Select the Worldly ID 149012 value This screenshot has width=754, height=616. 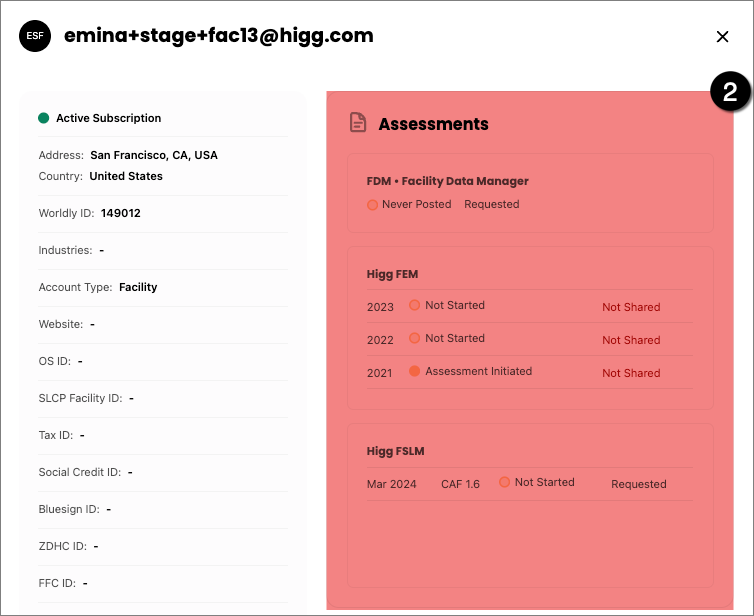[x=121, y=213]
